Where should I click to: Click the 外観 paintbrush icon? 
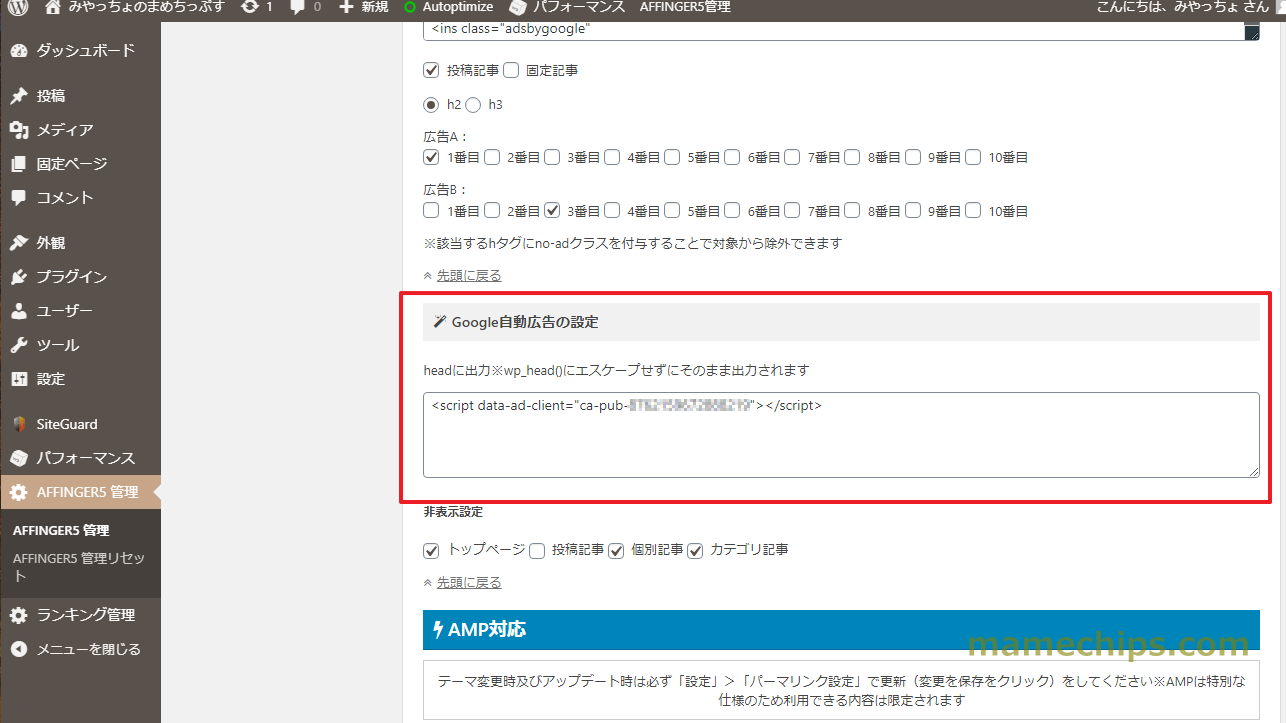click(18, 243)
